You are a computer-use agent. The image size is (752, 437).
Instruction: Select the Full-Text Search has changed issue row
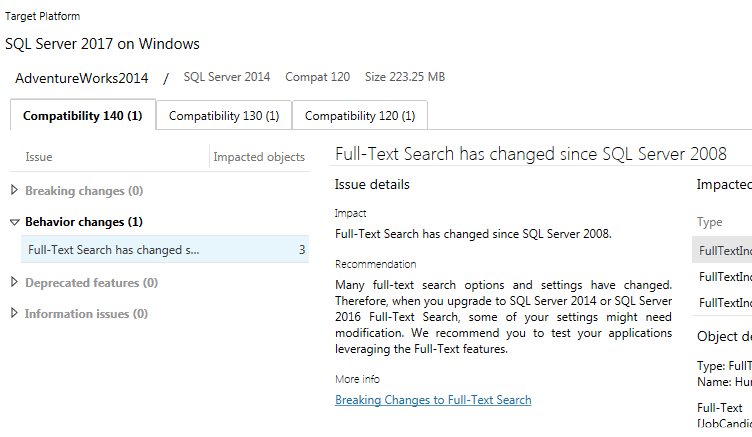pyautogui.click(x=164, y=249)
